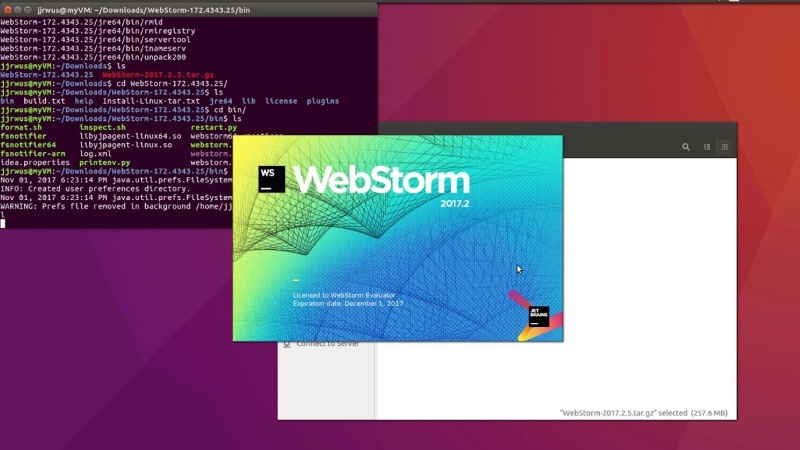
Task: Click 'restart.py' in the terminal
Action: (x=214, y=128)
